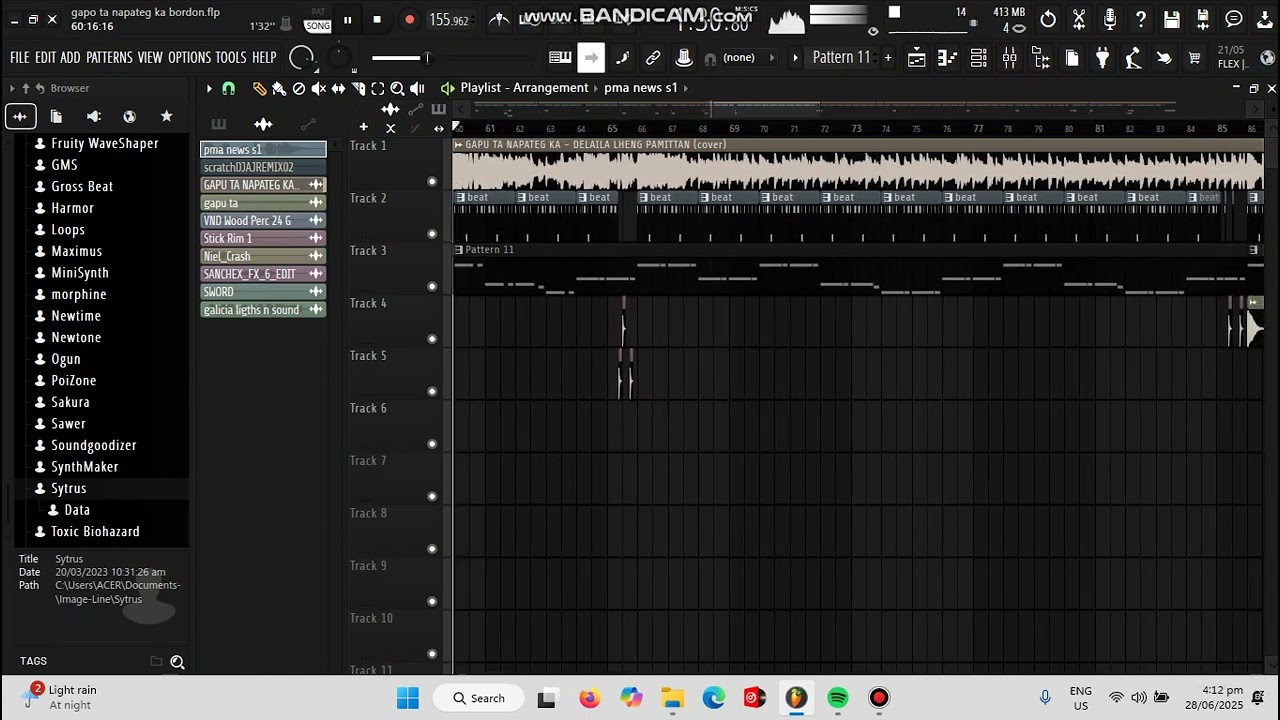Pause playback with the pause button
This screenshot has height=720, width=1280.
(347, 19)
